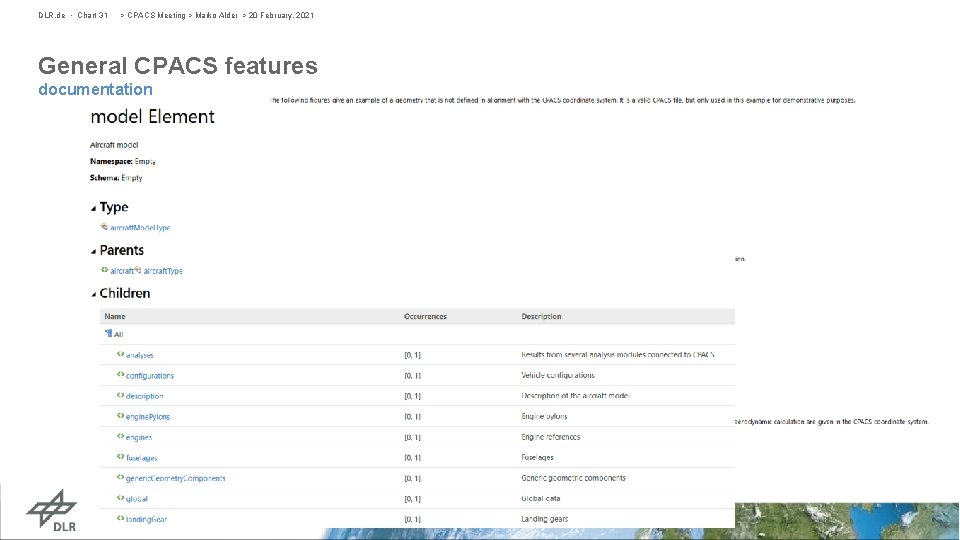Click the element icon beside fuselages
This screenshot has height=540, width=960.
tap(121, 457)
